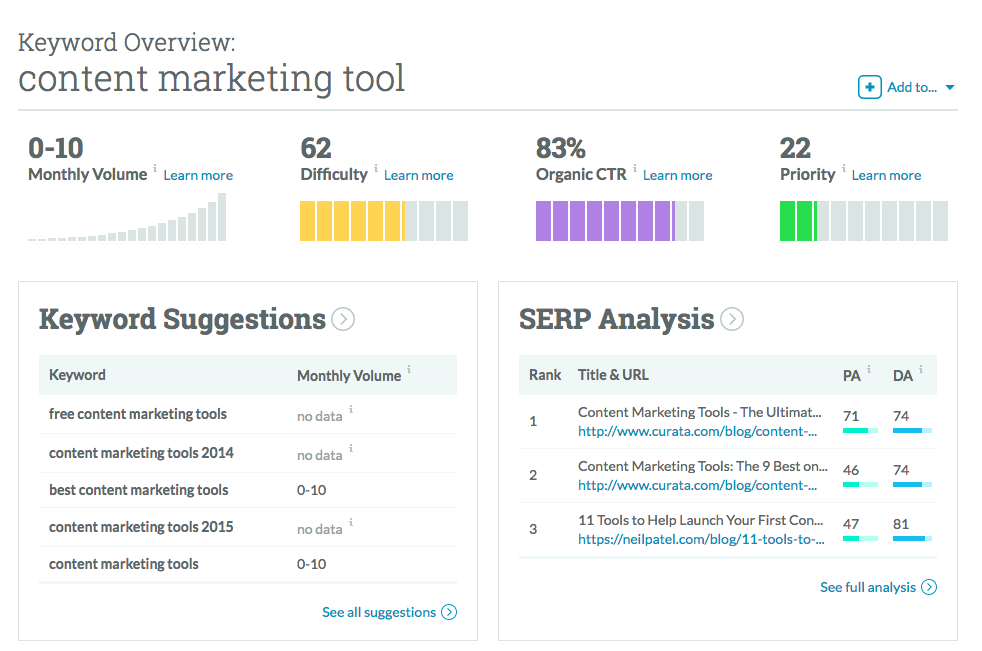Open Learn more link for Organic CTR
This screenshot has height=651, width=982.
pyautogui.click(x=678, y=175)
